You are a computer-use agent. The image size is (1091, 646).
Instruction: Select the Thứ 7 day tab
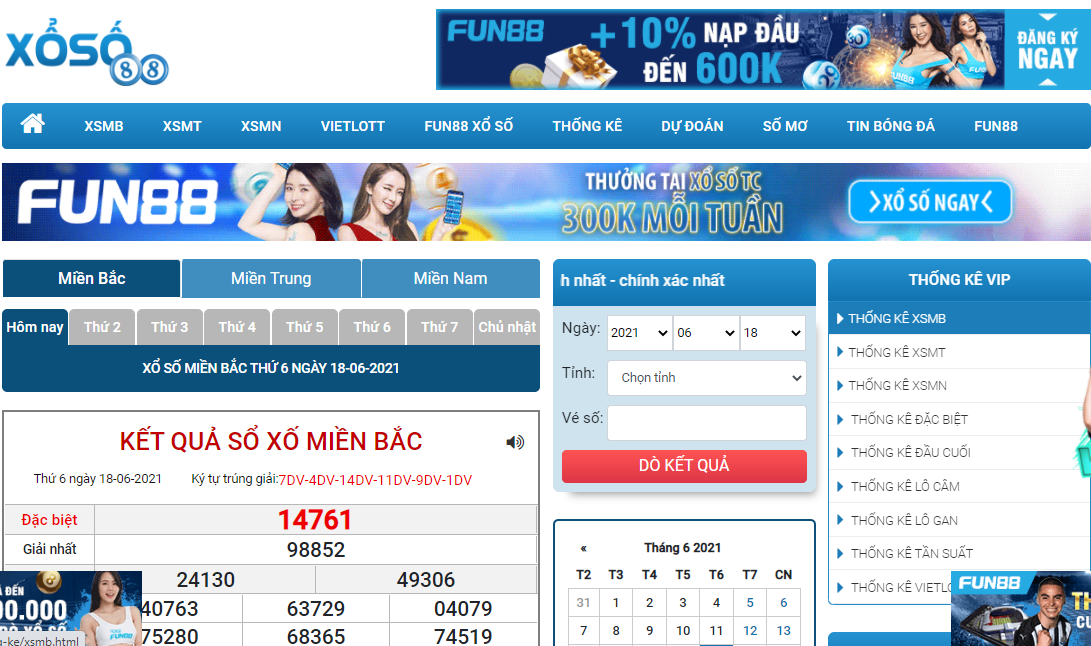pos(440,327)
